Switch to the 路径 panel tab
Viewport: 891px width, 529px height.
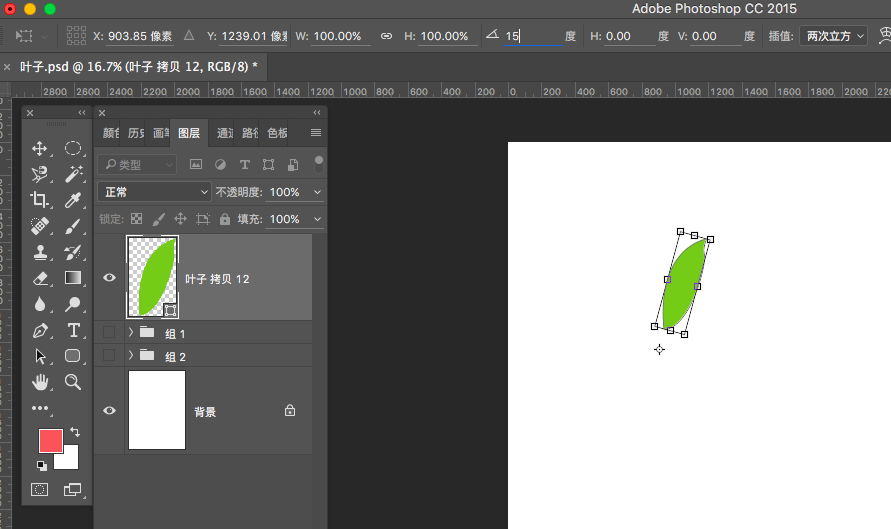[250, 133]
